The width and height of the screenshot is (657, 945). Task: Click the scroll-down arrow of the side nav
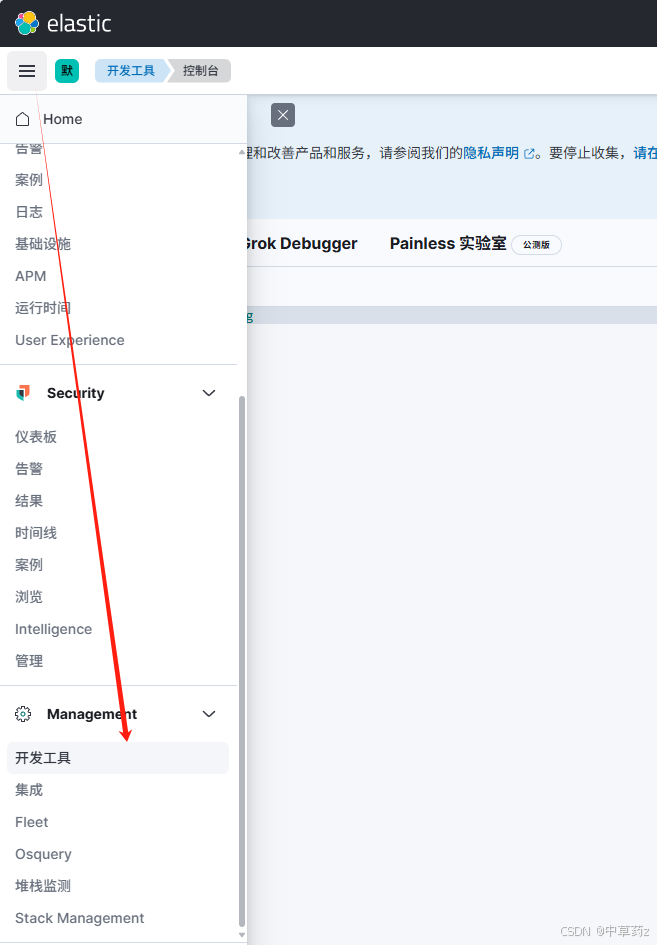click(242, 935)
